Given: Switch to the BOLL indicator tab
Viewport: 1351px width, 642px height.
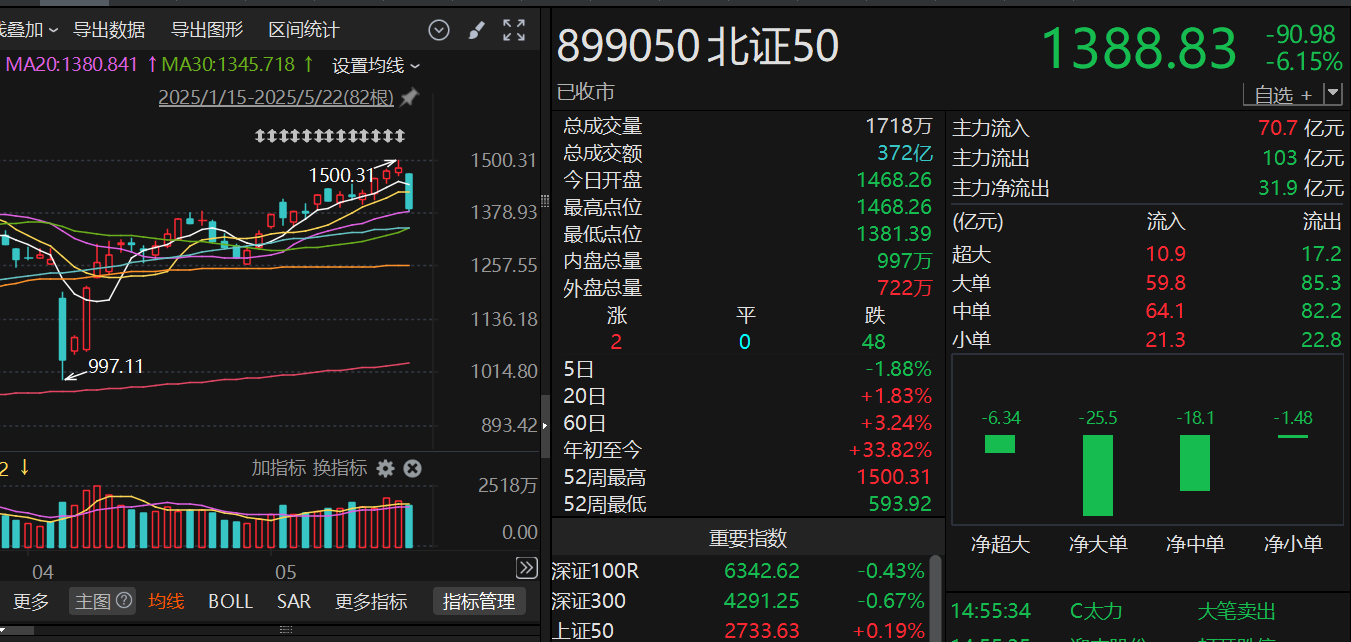Looking at the screenshot, I should 230,601.
